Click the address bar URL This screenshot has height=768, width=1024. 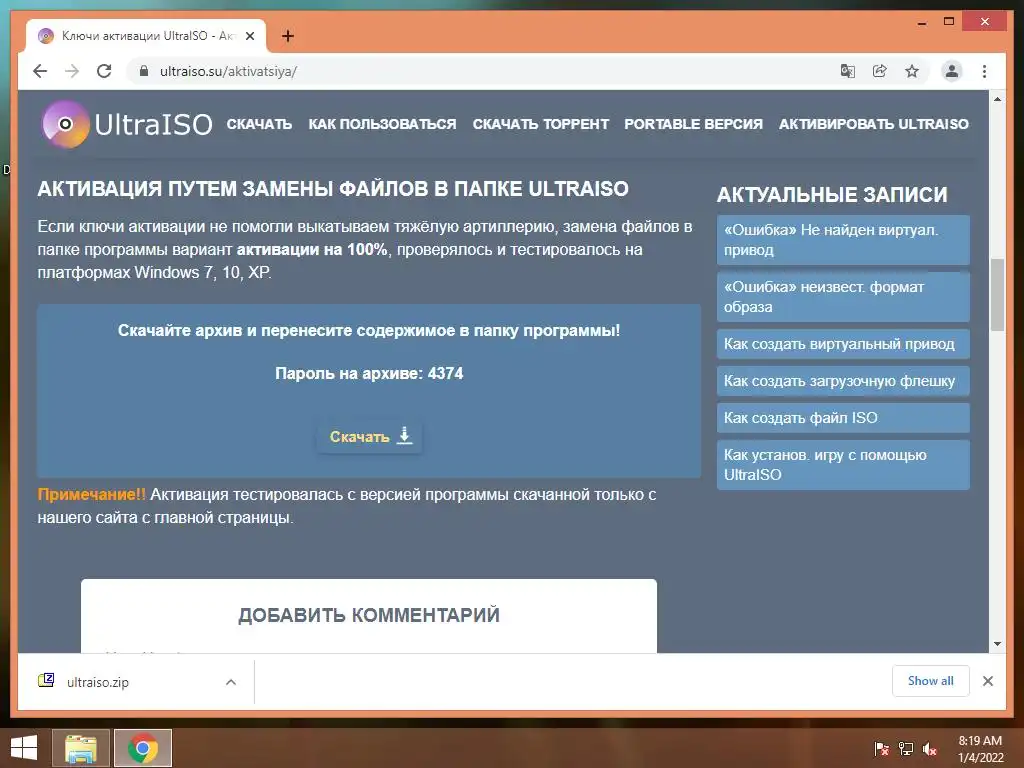click(228, 71)
